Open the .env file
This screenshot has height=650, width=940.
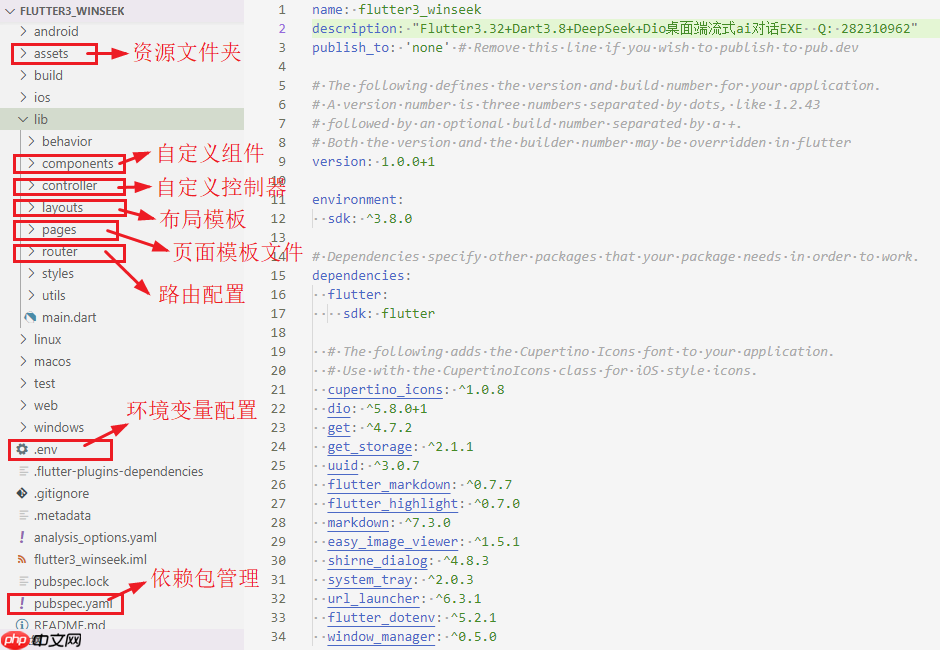coord(46,450)
